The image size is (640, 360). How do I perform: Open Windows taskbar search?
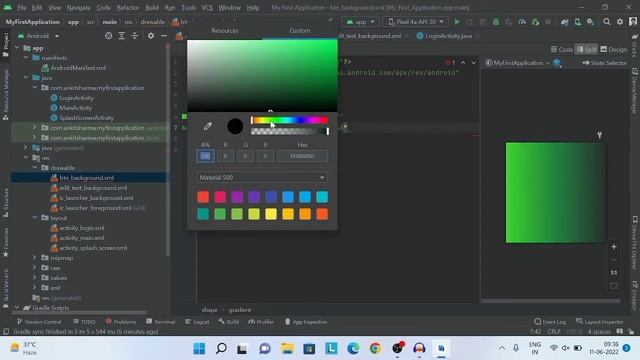(221, 348)
